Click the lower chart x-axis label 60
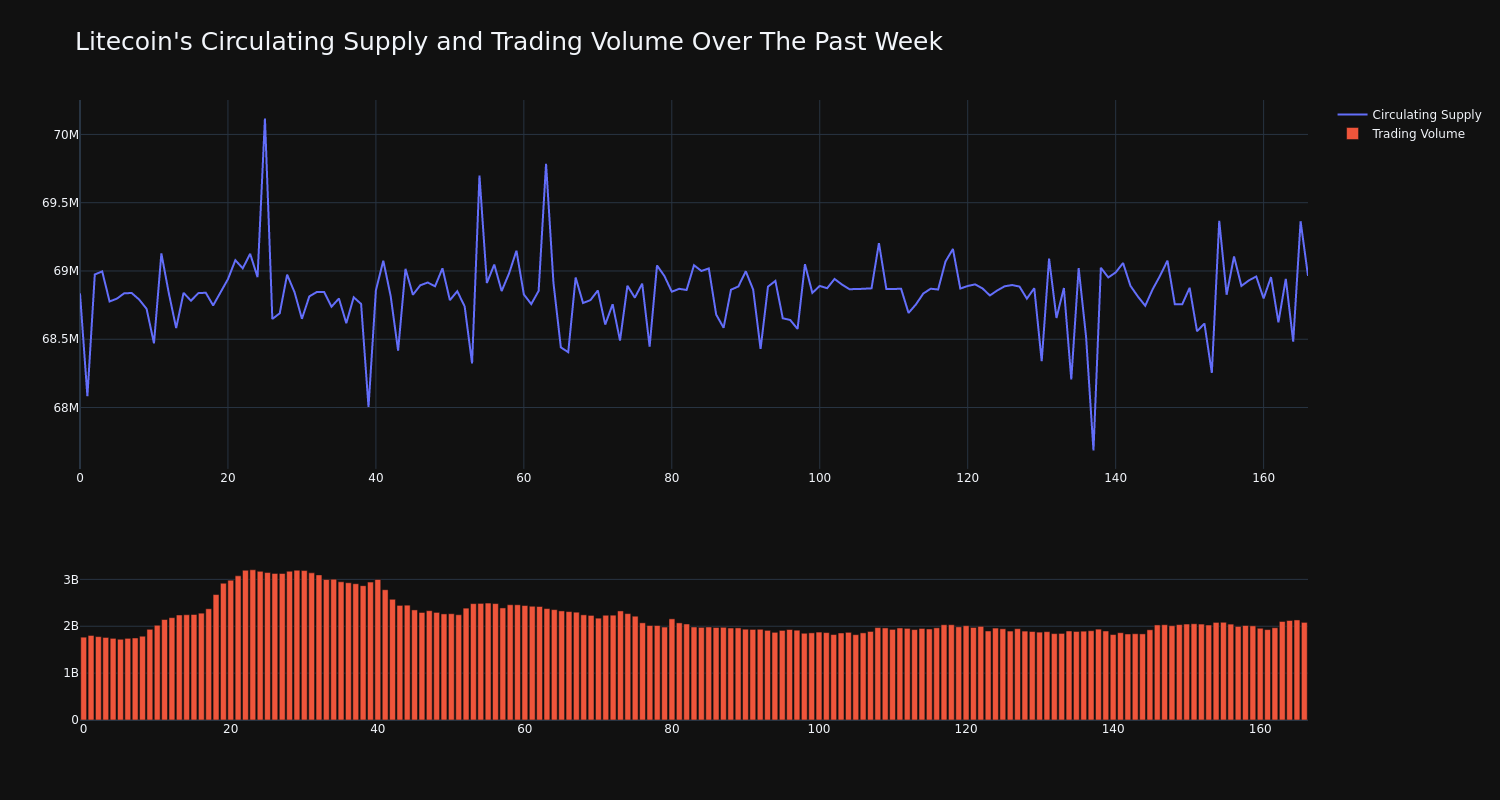 click(x=524, y=730)
